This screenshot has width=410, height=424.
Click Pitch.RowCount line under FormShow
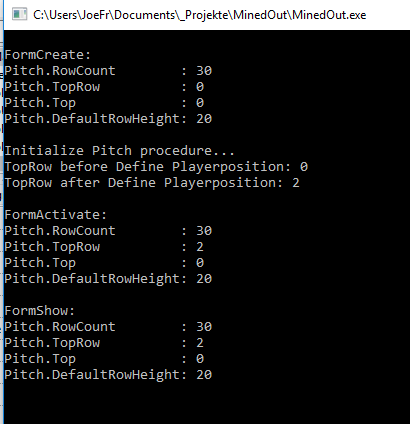tap(108, 327)
